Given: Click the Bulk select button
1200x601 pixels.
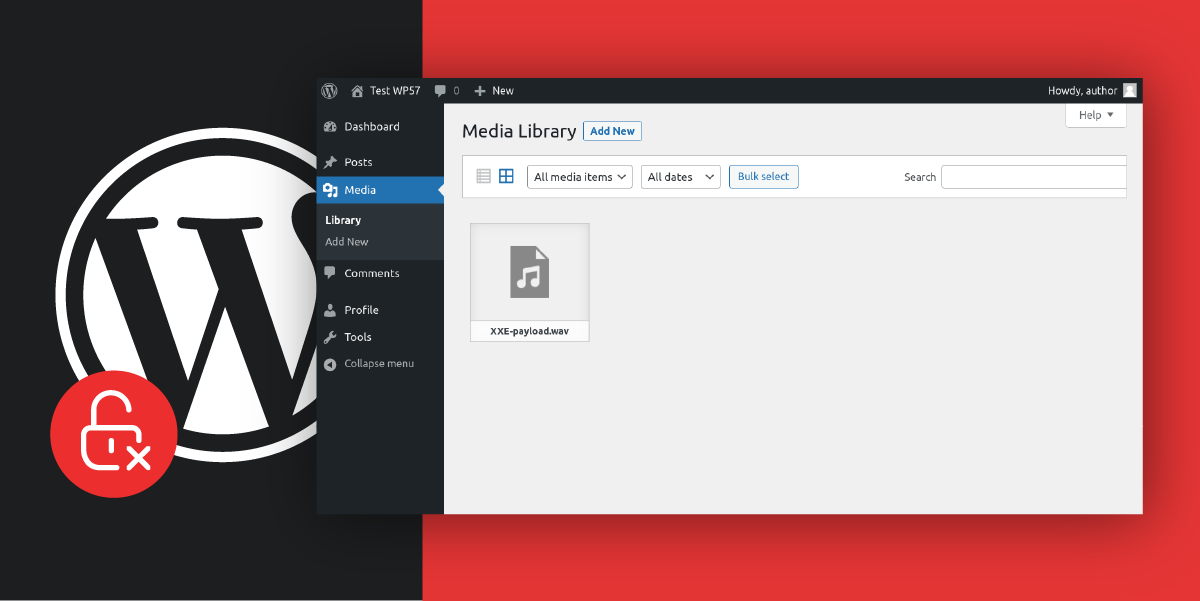Looking at the screenshot, I should pos(764,177).
